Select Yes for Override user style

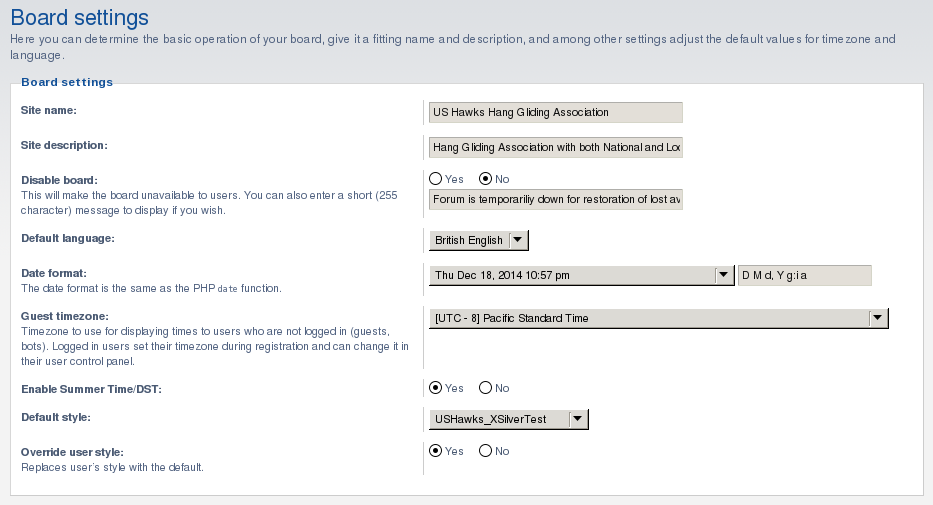coord(436,451)
